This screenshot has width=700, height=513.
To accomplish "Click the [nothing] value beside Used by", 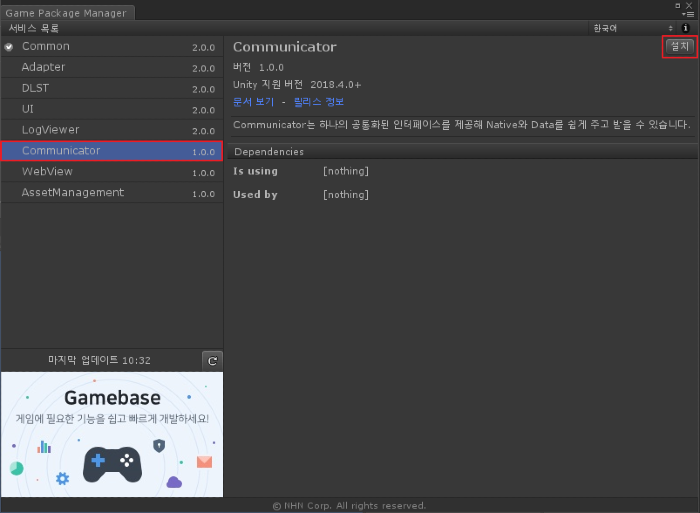I will point(346,195).
